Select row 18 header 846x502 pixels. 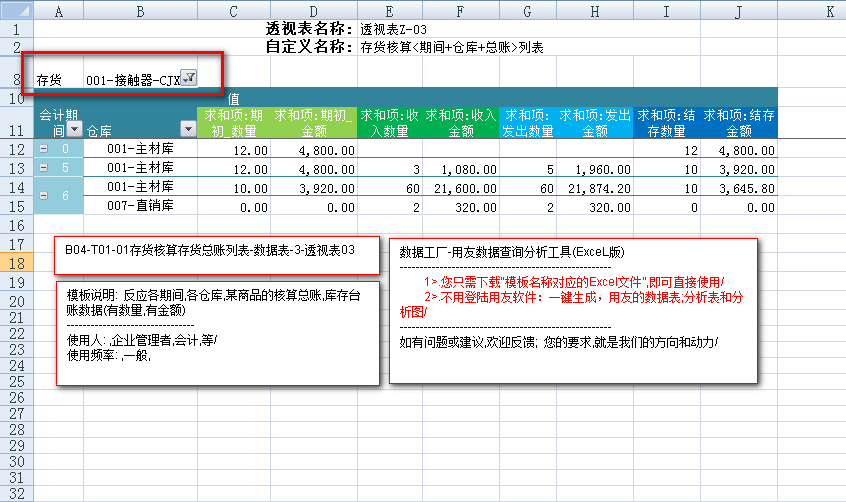(x=16, y=263)
